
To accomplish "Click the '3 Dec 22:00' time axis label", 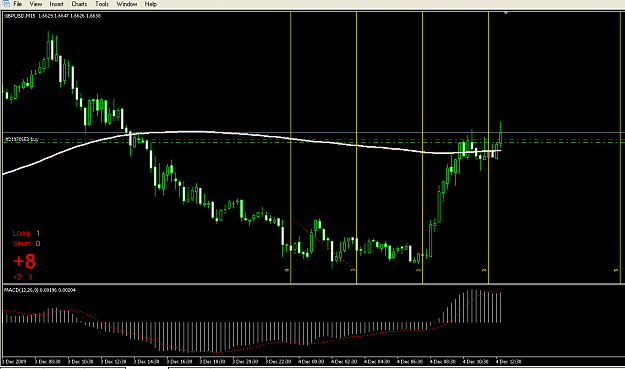I will pyautogui.click(x=278, y=361).
